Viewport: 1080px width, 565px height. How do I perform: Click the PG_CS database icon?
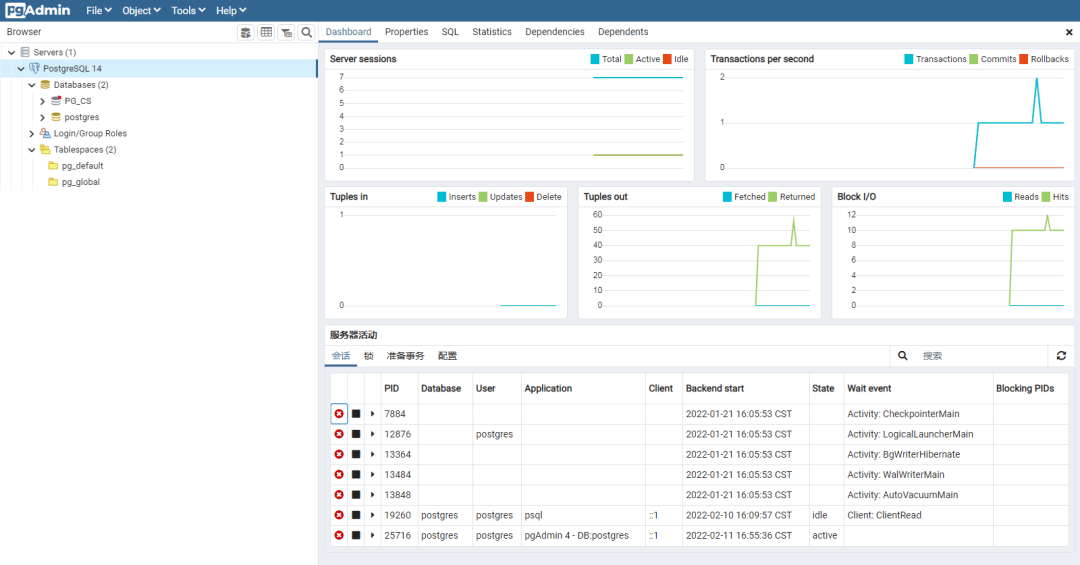point(56,101)
